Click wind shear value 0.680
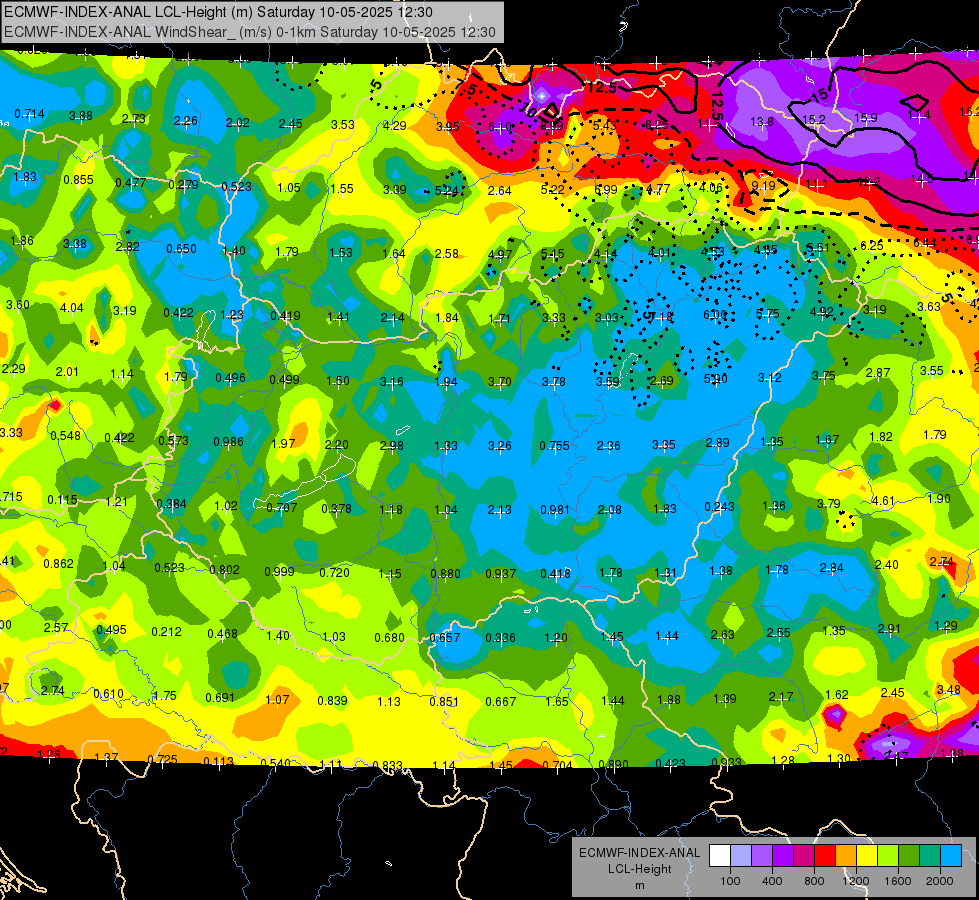The height and width of the screenshot is (900, 979). (x=390, y=638)
